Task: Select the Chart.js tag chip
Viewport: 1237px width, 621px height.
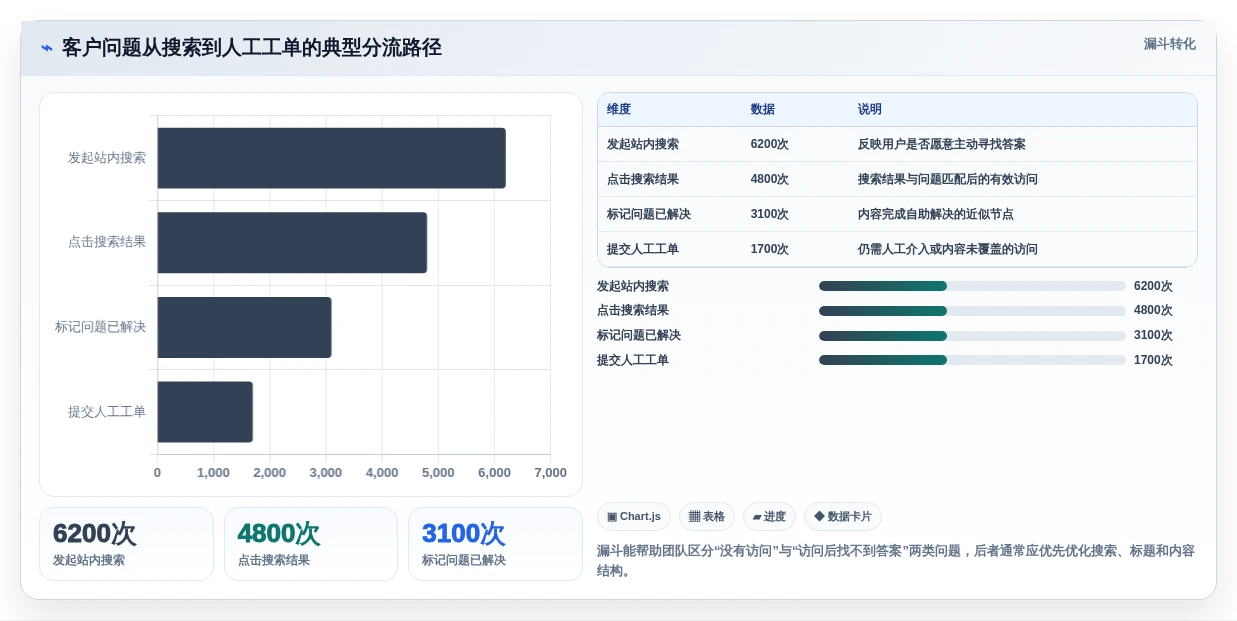Action: click(x=634, y=517)
